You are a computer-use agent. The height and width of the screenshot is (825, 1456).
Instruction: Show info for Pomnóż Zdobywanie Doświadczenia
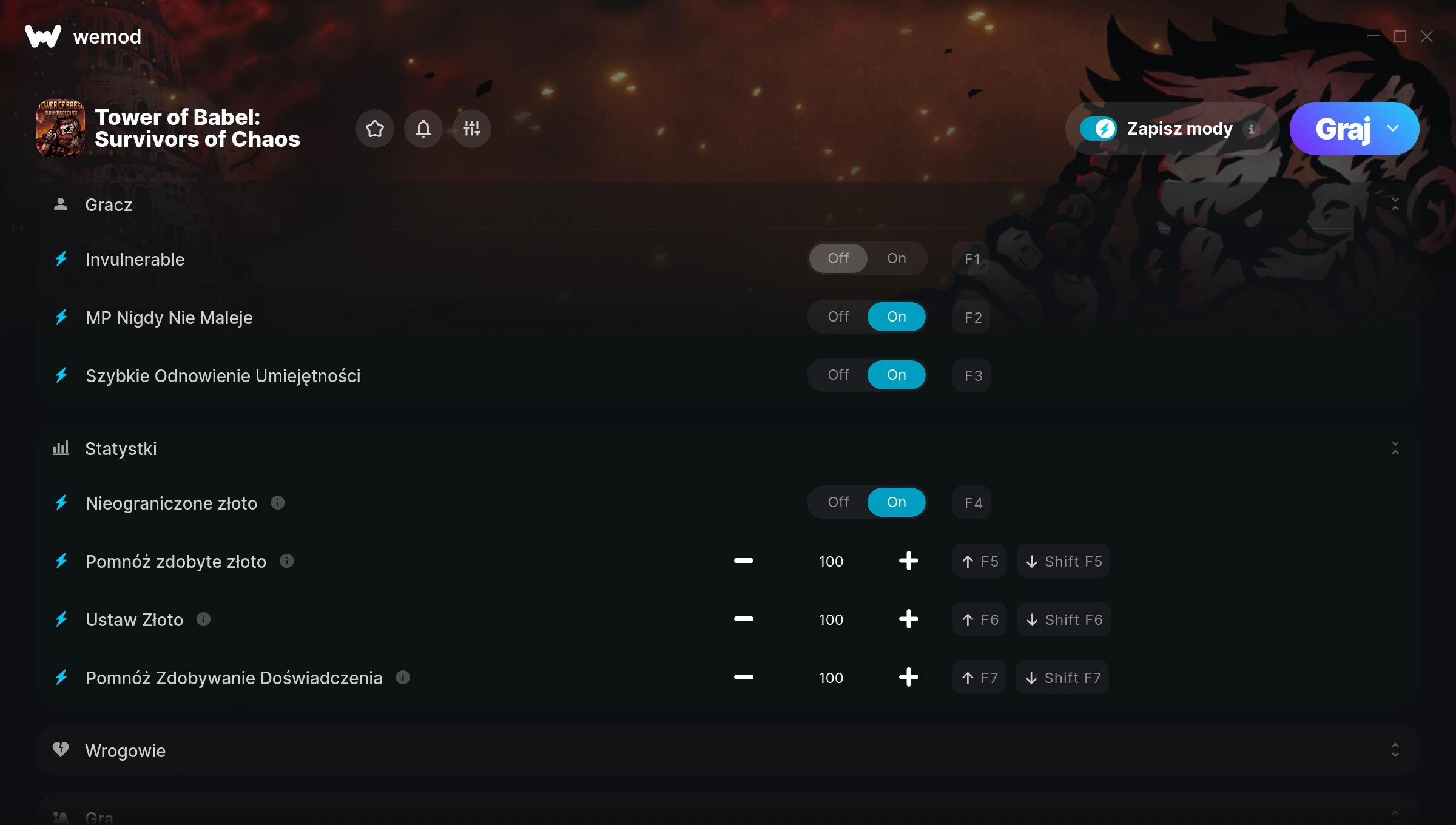403,678
